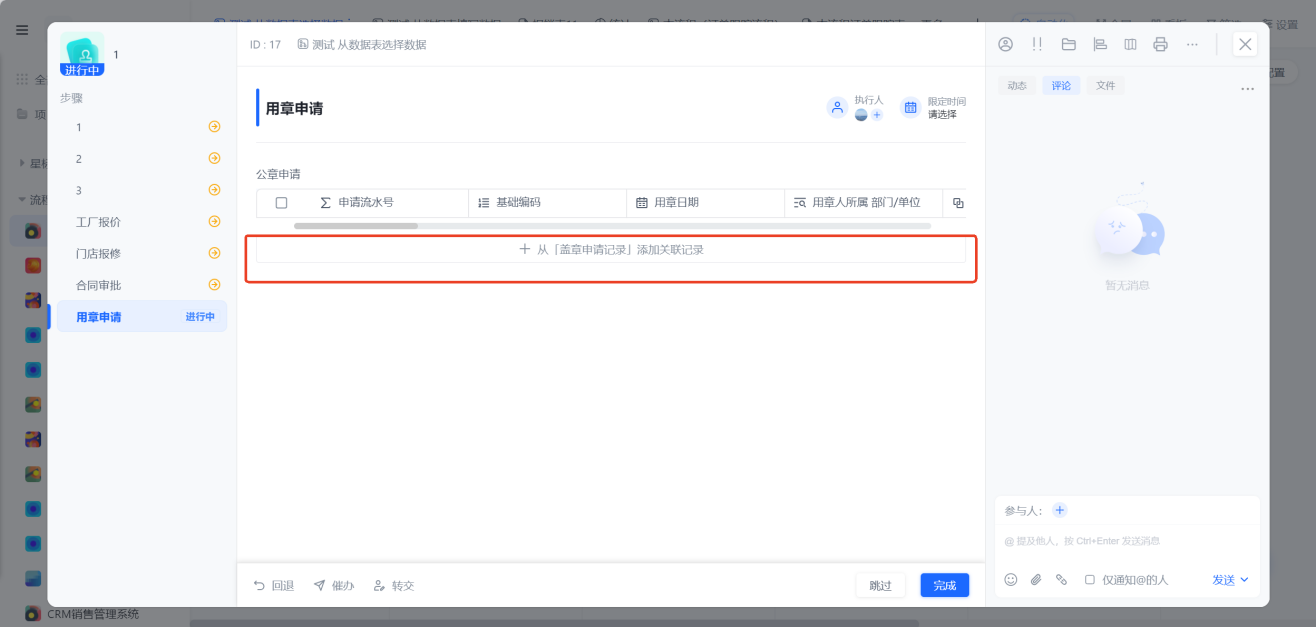Print the task using printer icon
Image resolution: width=1316 pixels, height=627 pixels.
1160,44
